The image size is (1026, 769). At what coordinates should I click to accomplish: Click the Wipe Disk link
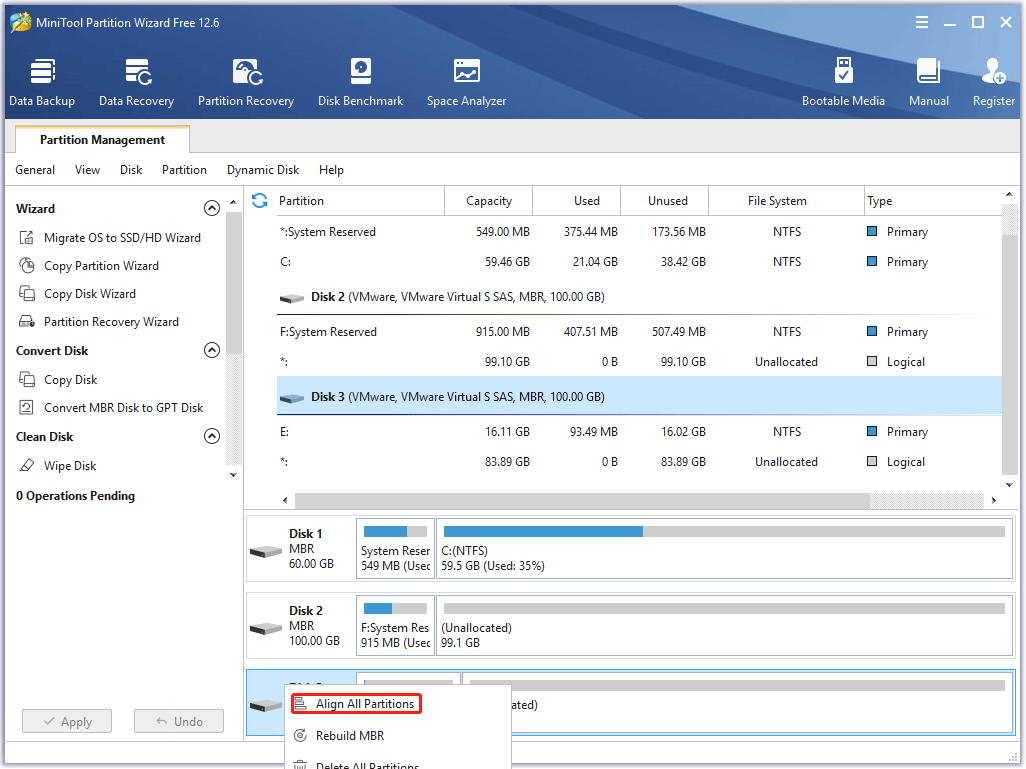(70, 465)
